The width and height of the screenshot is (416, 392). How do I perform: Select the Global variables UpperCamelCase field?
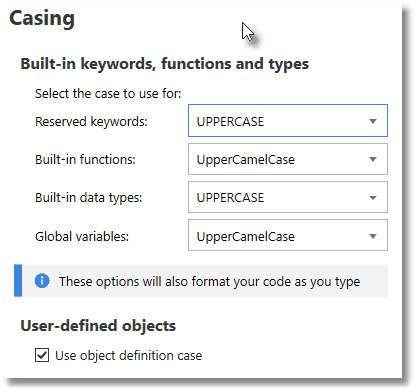pyautogui.click(x=288, y=235)
